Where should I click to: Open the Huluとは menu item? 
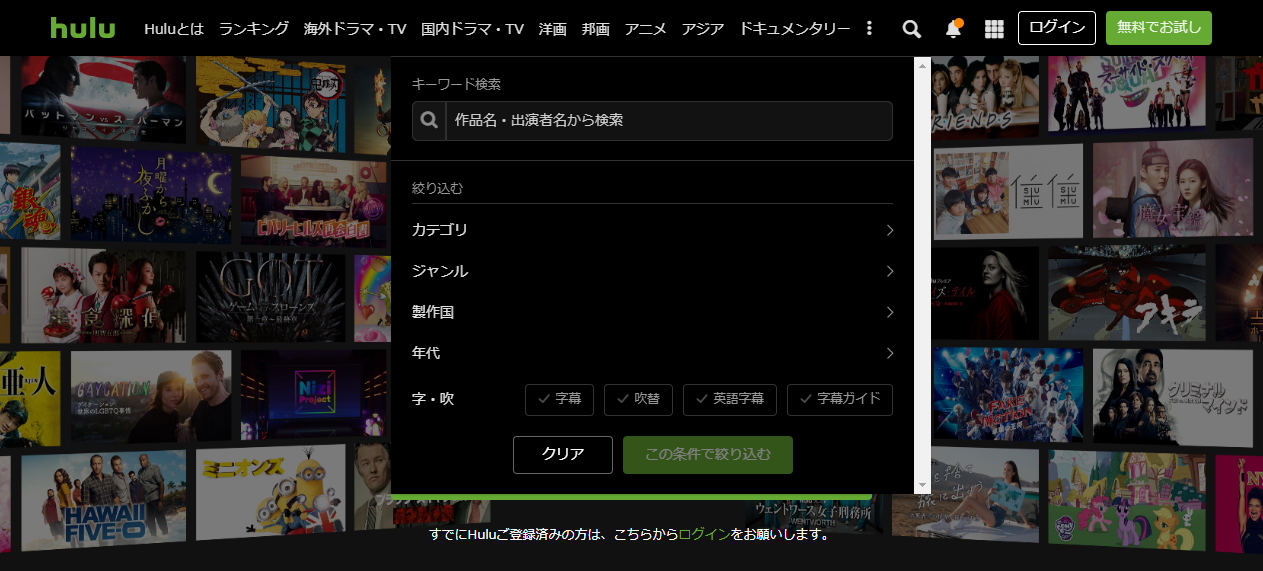(174, 29)
